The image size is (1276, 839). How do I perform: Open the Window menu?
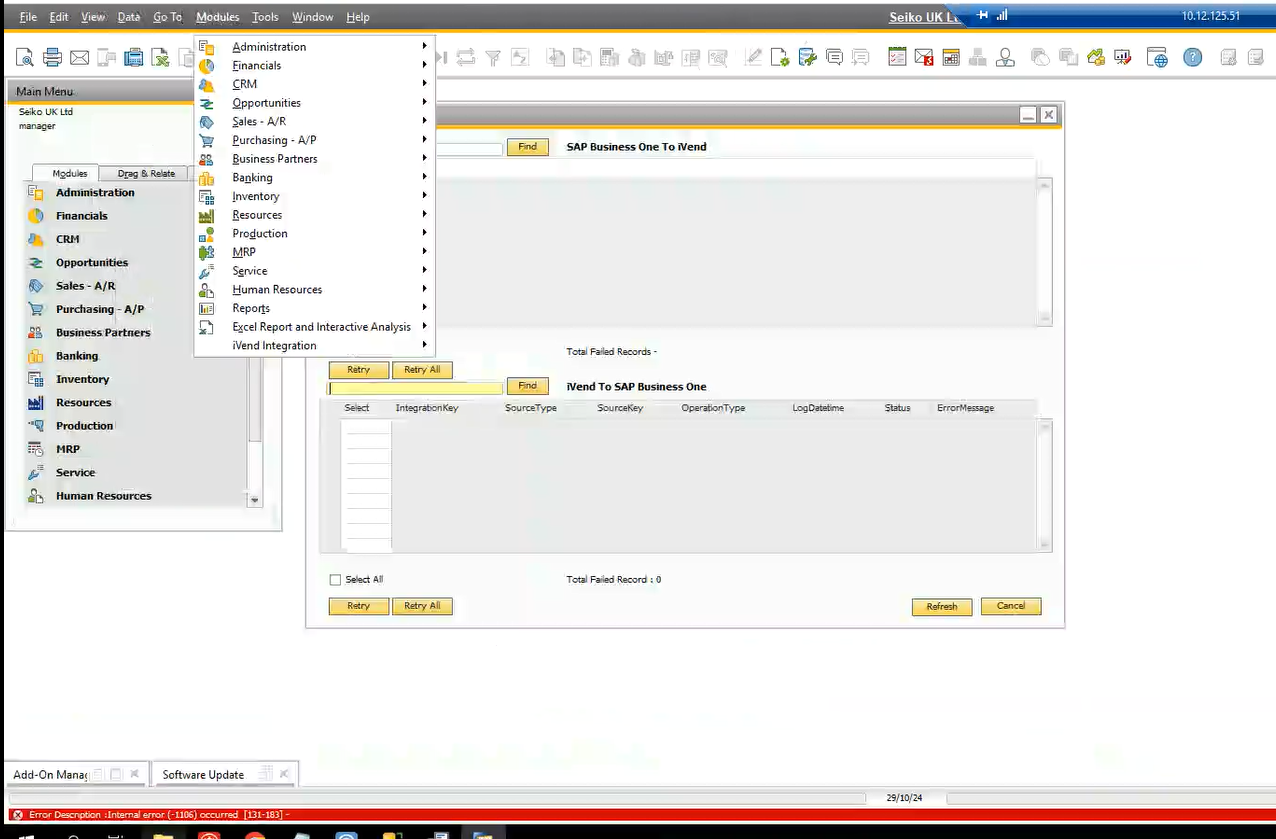click(x=313, y=17)
